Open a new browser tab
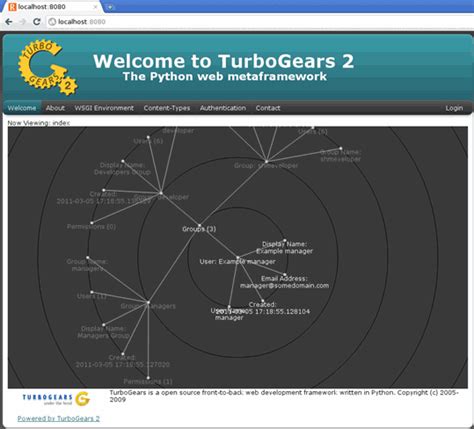The image size is (474, 429). [x=110, y=7]
